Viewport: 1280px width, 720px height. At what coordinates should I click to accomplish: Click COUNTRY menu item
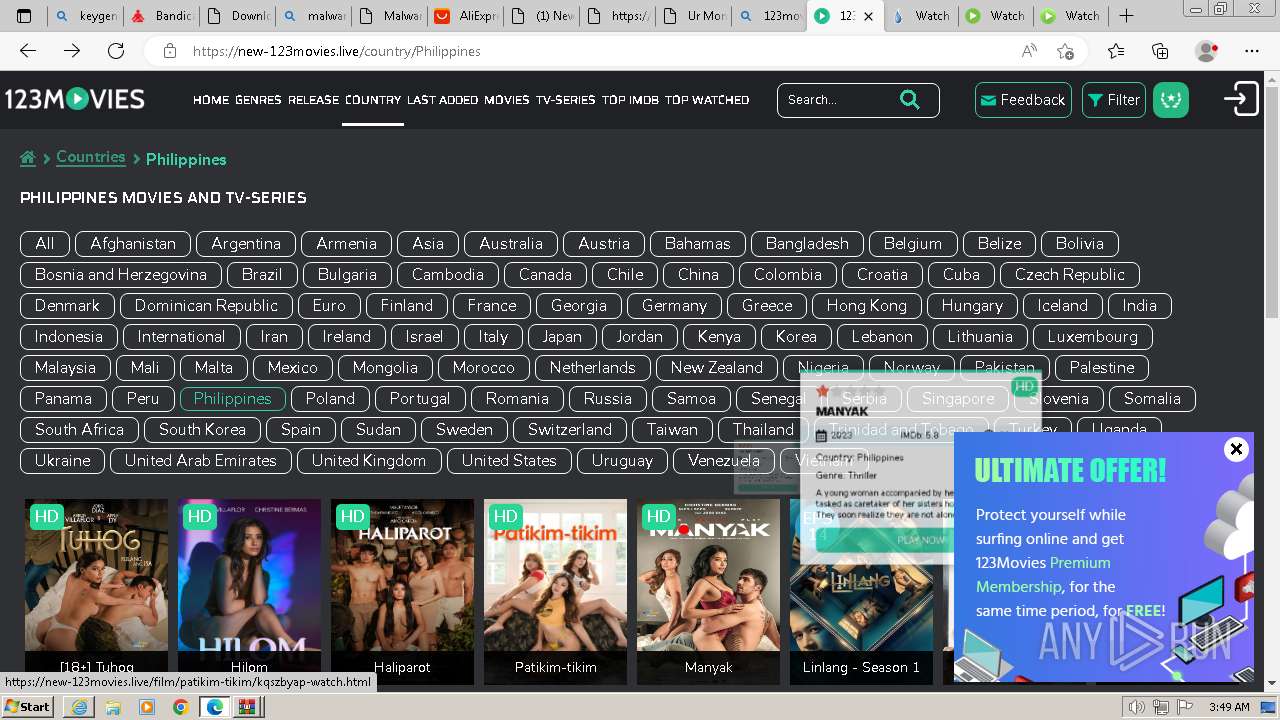373,100
